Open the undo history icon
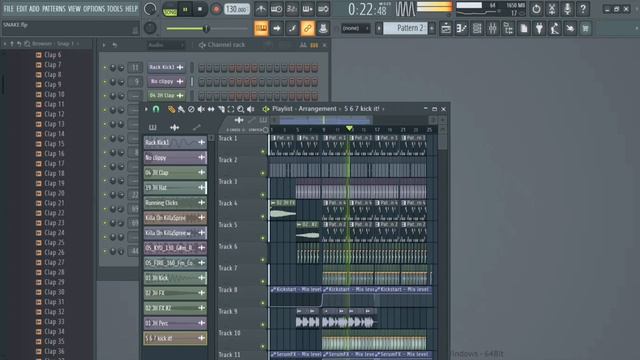This screenshot has width=640, height=360. pyautogui.click(x=536, y=9)
